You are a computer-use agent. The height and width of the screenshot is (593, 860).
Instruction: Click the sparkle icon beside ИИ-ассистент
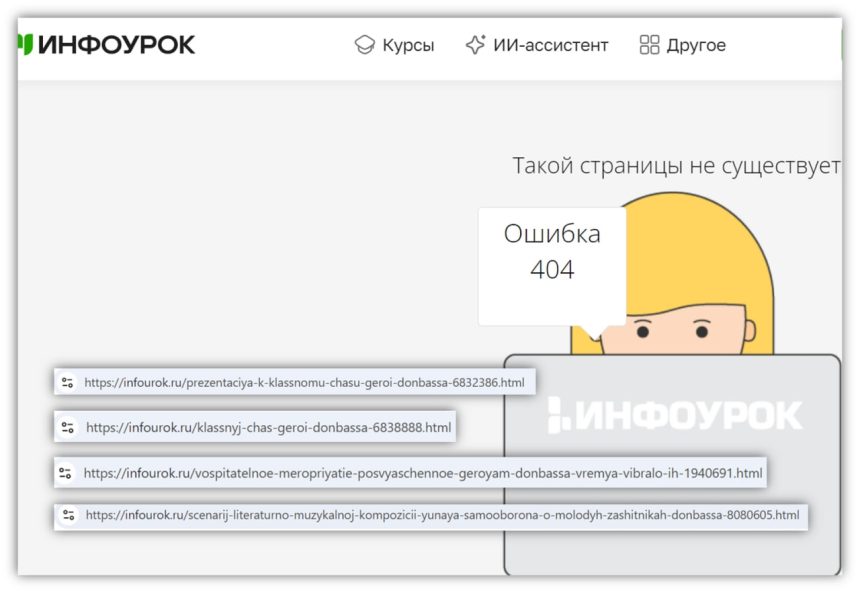pos(474,44)
